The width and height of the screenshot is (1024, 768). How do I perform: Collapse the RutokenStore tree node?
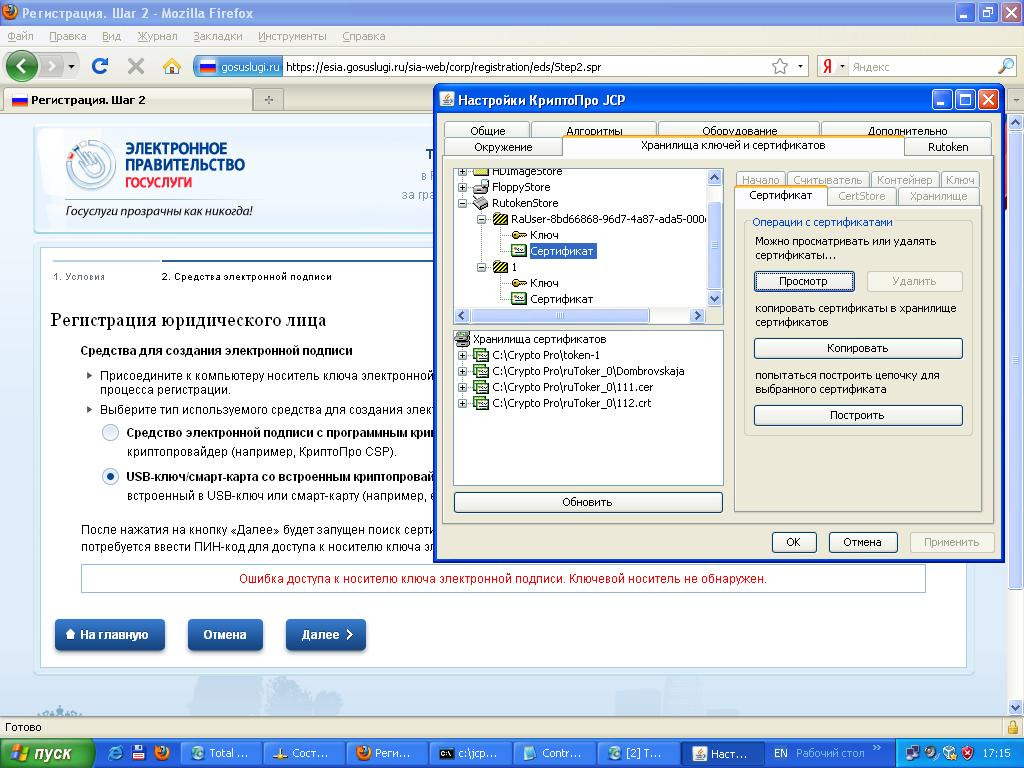pos(463,203)
